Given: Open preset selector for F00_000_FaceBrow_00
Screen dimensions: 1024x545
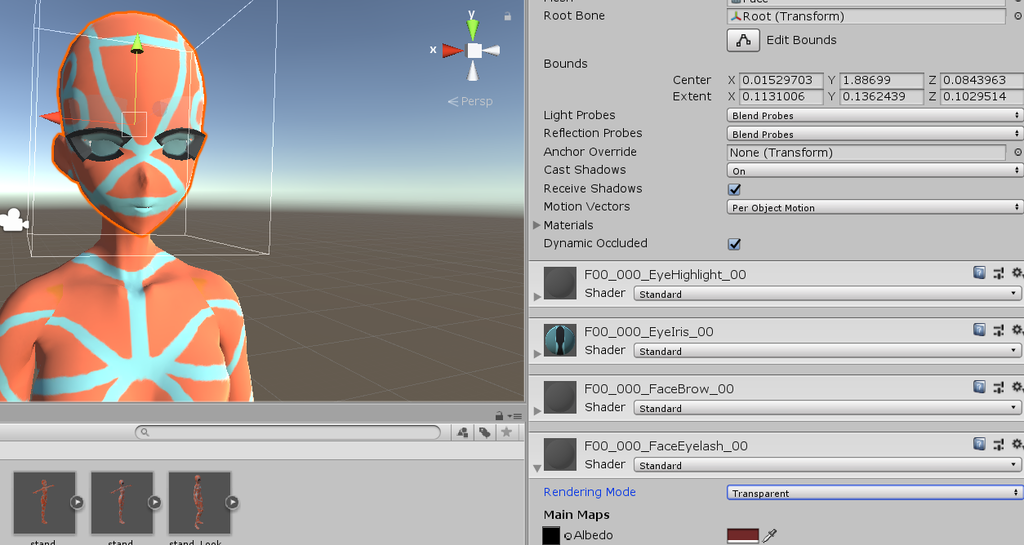Looking at the screenshot, I should pos(999,388).
